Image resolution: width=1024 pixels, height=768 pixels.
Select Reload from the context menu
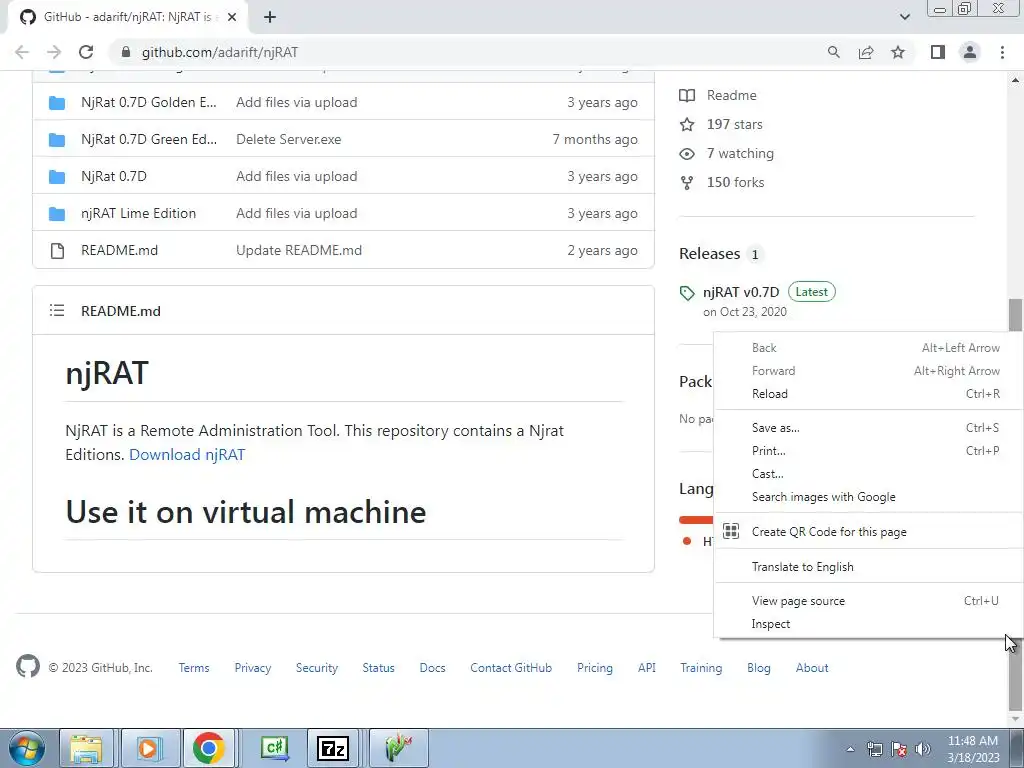868,394
